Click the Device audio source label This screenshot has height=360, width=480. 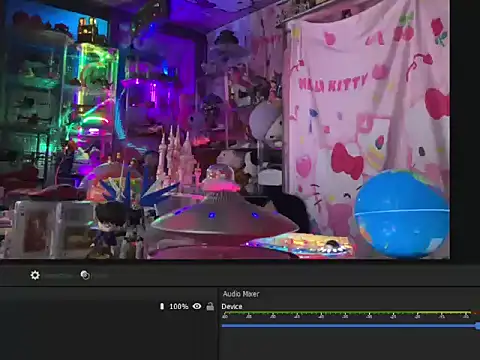(x=232, y=307)
